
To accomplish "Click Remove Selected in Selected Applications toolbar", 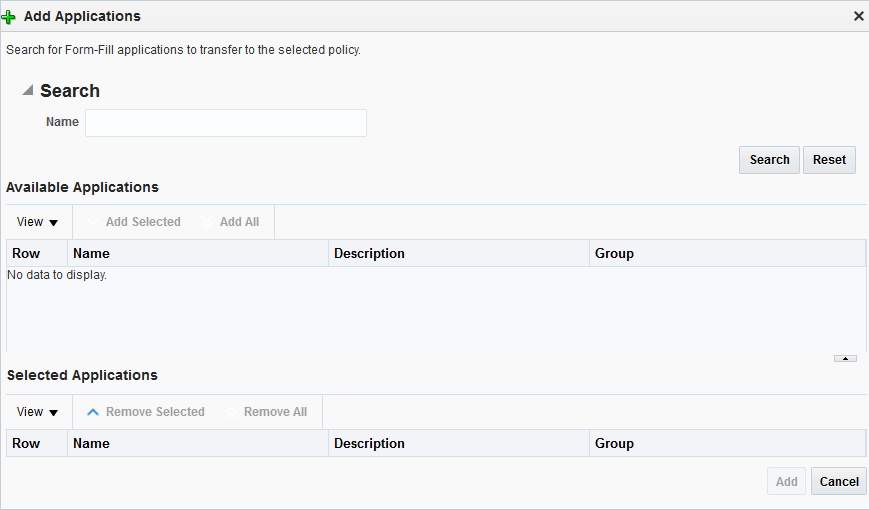I will [146, 412].
